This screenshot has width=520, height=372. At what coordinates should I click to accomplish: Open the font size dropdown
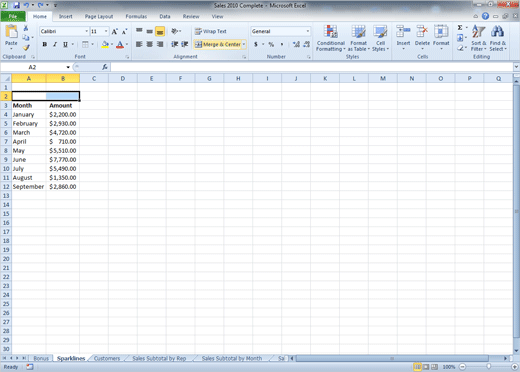click(x=106, y=31)
